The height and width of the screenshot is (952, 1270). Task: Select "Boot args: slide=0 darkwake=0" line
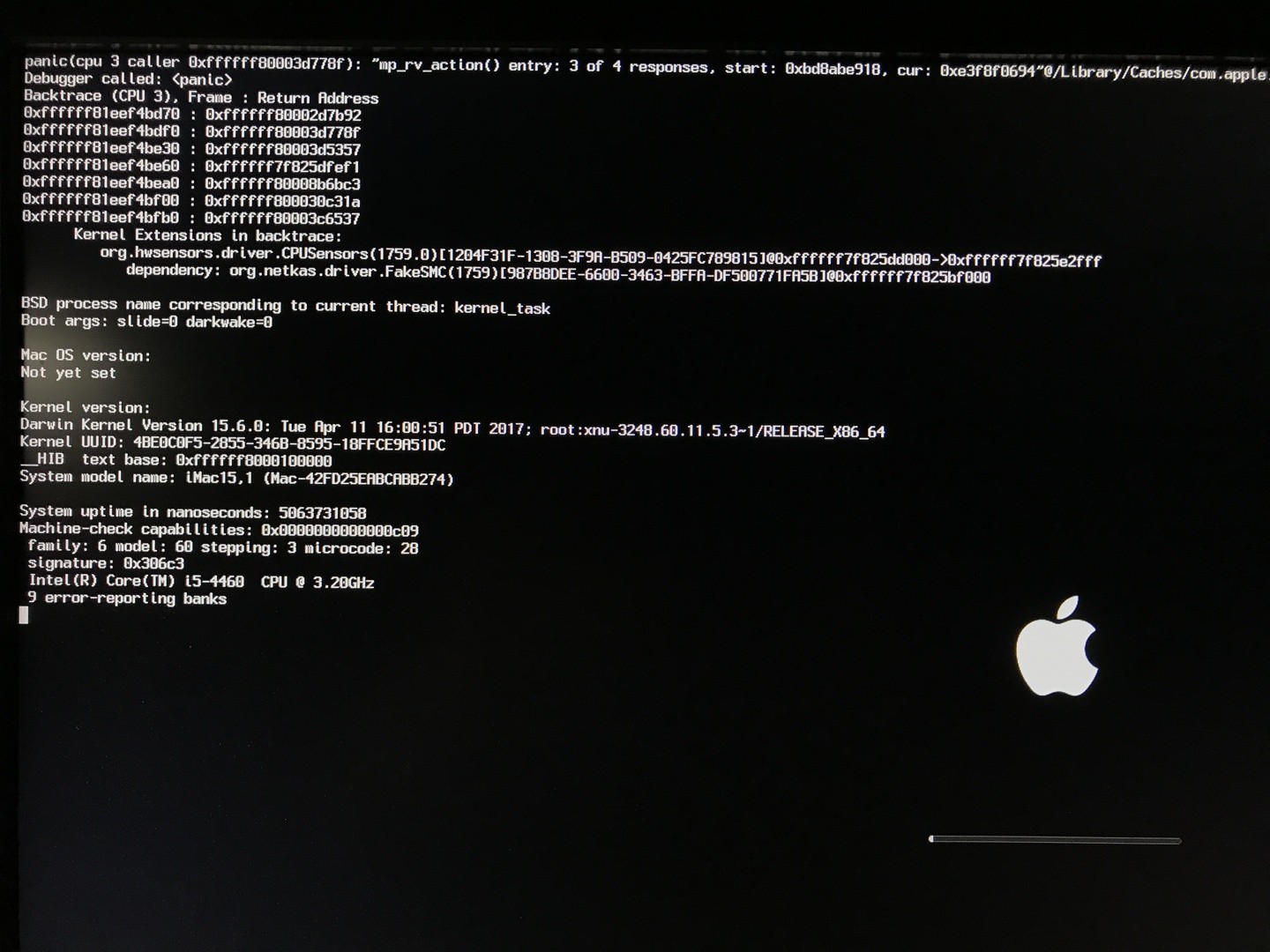click(x=146, y=321)
